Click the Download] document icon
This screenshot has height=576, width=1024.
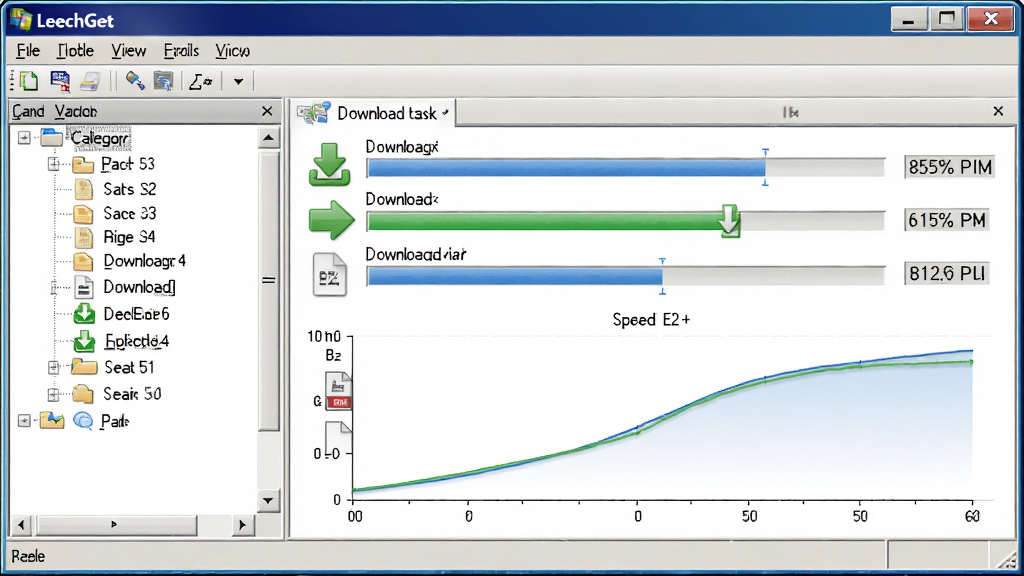[x=84, y=287]
